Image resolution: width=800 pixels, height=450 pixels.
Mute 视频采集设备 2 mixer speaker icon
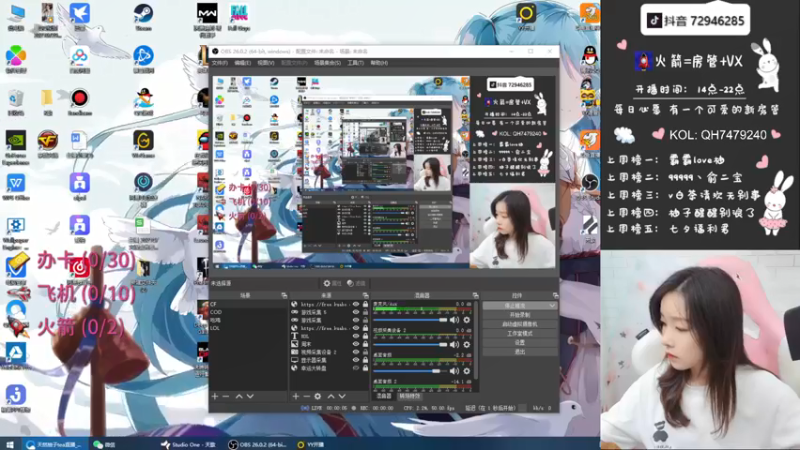coord(454,344)
